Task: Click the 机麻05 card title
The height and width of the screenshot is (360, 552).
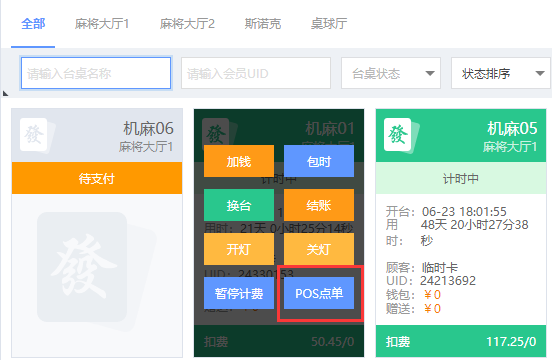Action: click(x=512, y=128)
